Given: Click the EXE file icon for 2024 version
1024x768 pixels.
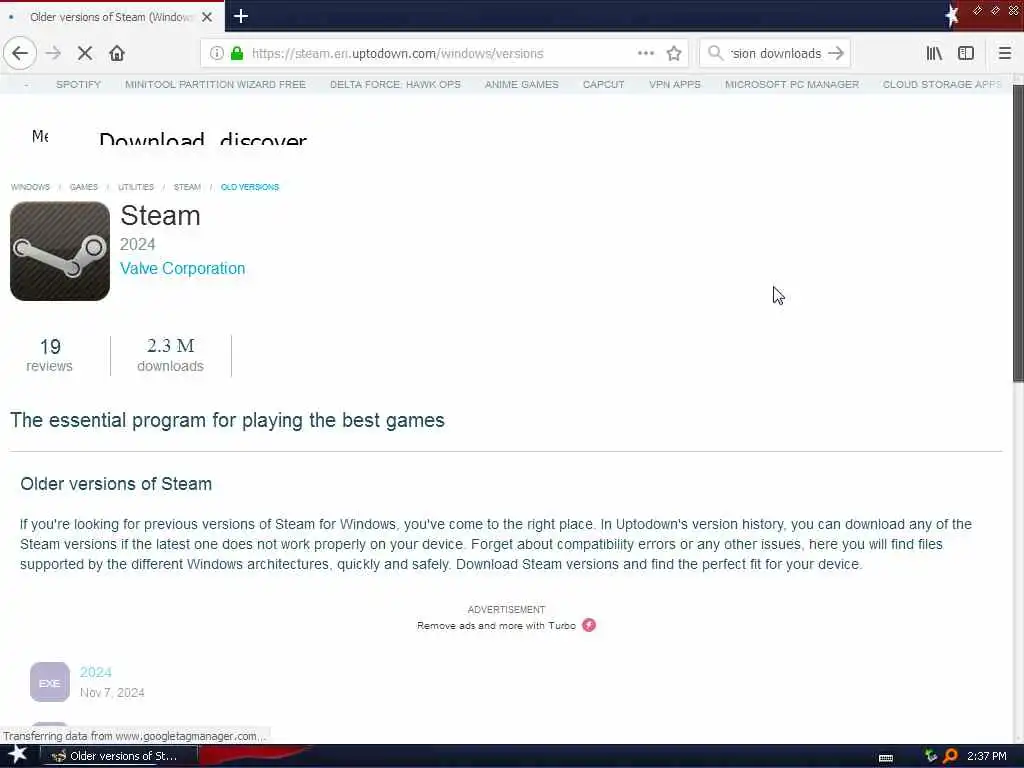Looking at the screenshot, I should pos(50,682).
